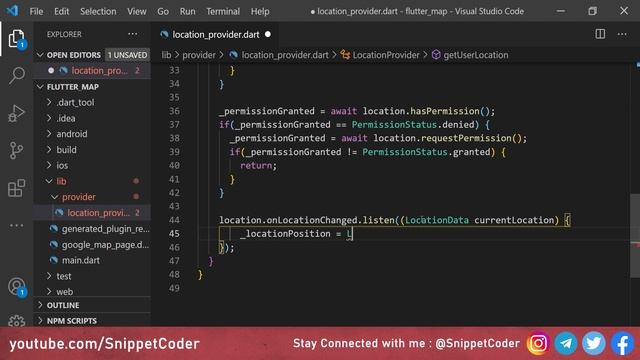Open the Twitter icon in the banner
640x360 pixels.
pos(593,343)
